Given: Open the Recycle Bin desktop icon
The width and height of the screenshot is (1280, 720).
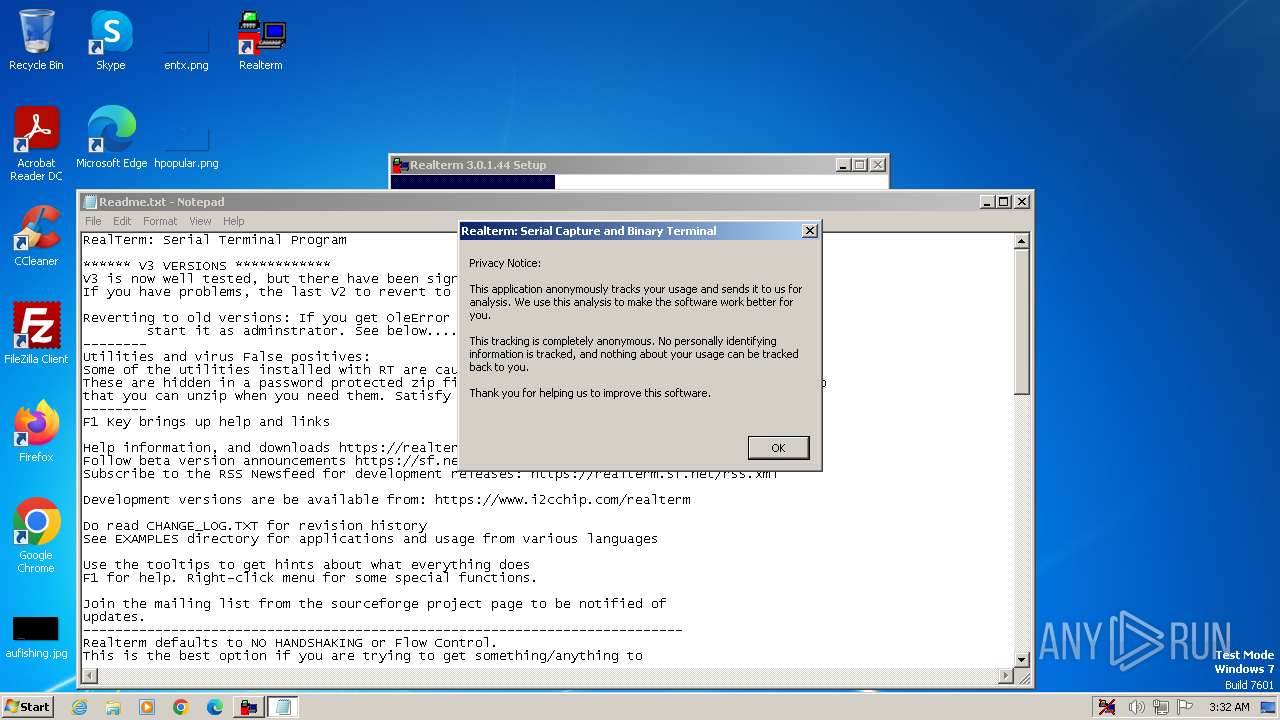Looking at the screenshot, I should click(36, 40).
